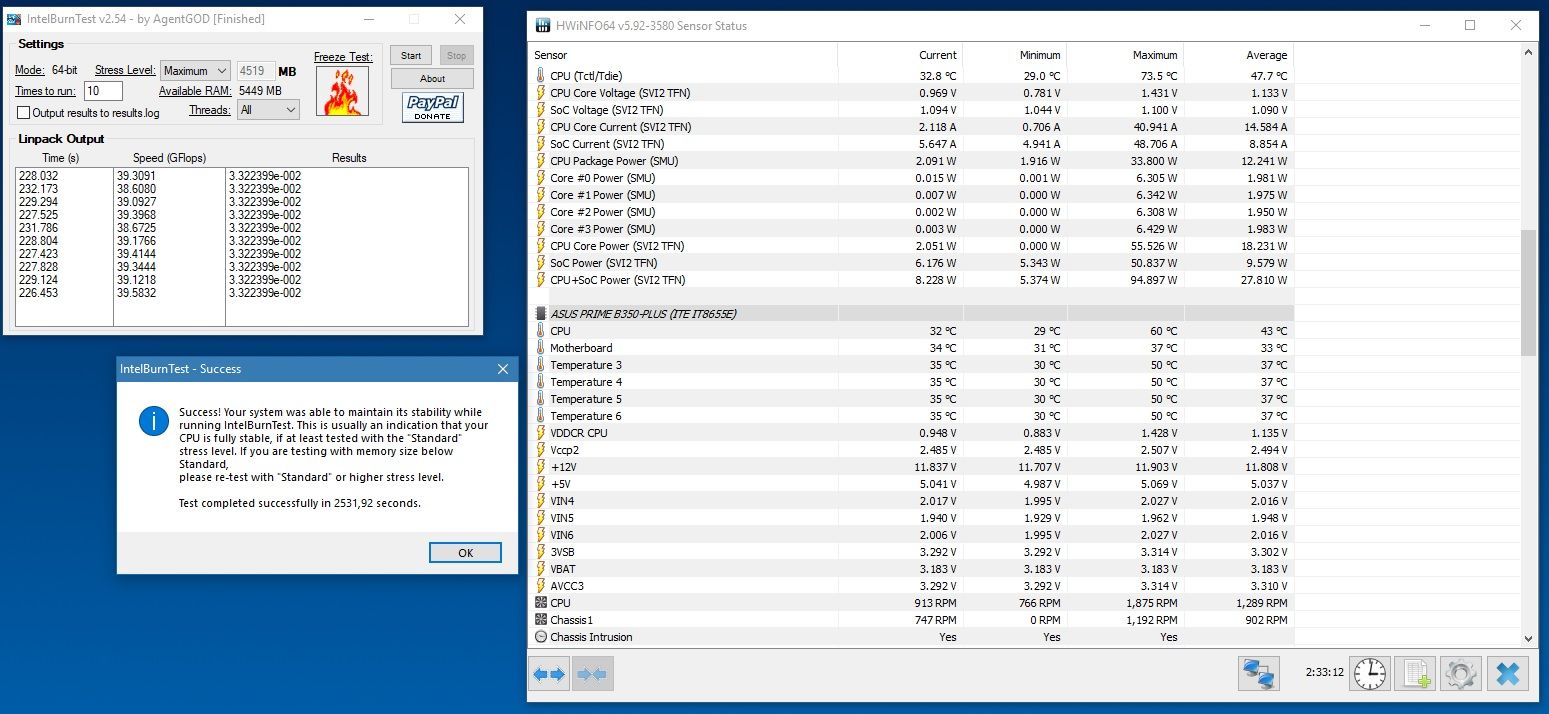Screen dimensions: 1549x714
Task: Click the lightning icon beside VDDCR CPU
Action: (x=541, y=433)
